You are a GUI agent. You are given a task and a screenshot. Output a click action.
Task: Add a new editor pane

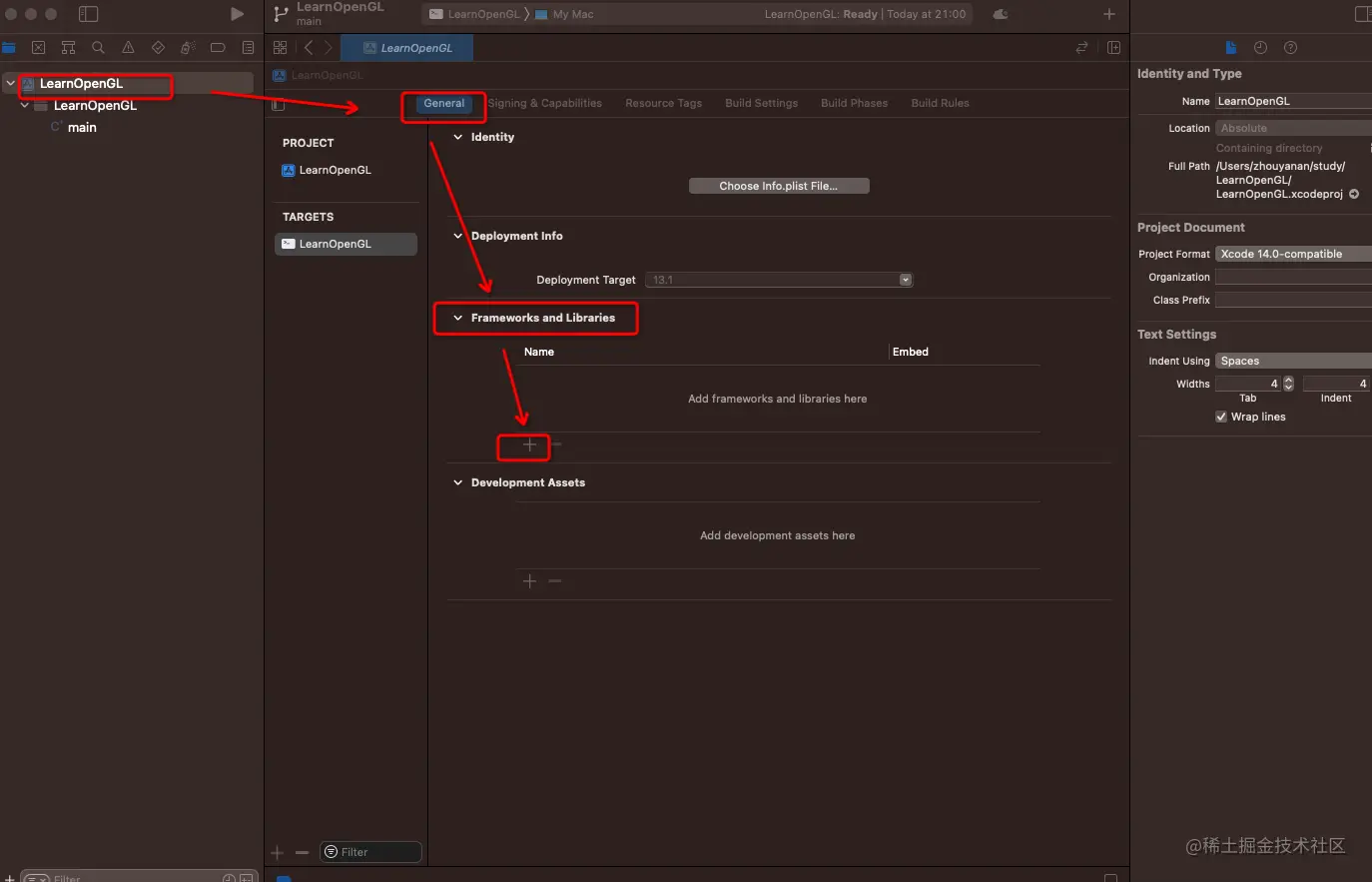[x=1113, y=47]
